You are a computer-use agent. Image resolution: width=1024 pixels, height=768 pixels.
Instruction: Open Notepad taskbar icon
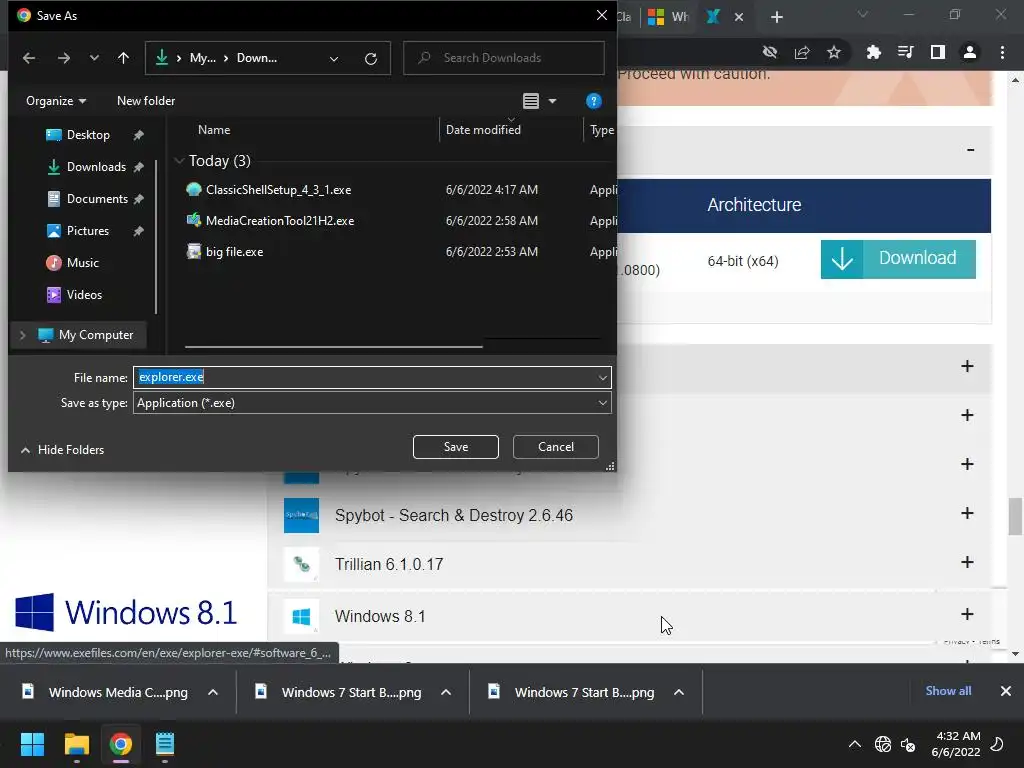(165, 744)
